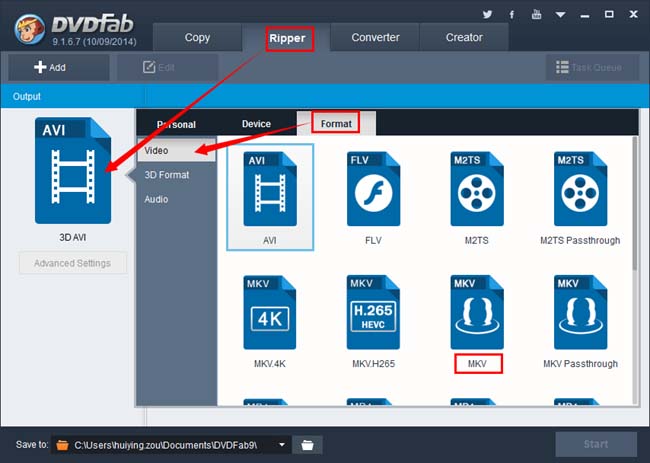Click the Start button
650x463 pixels.
(596, 444)
